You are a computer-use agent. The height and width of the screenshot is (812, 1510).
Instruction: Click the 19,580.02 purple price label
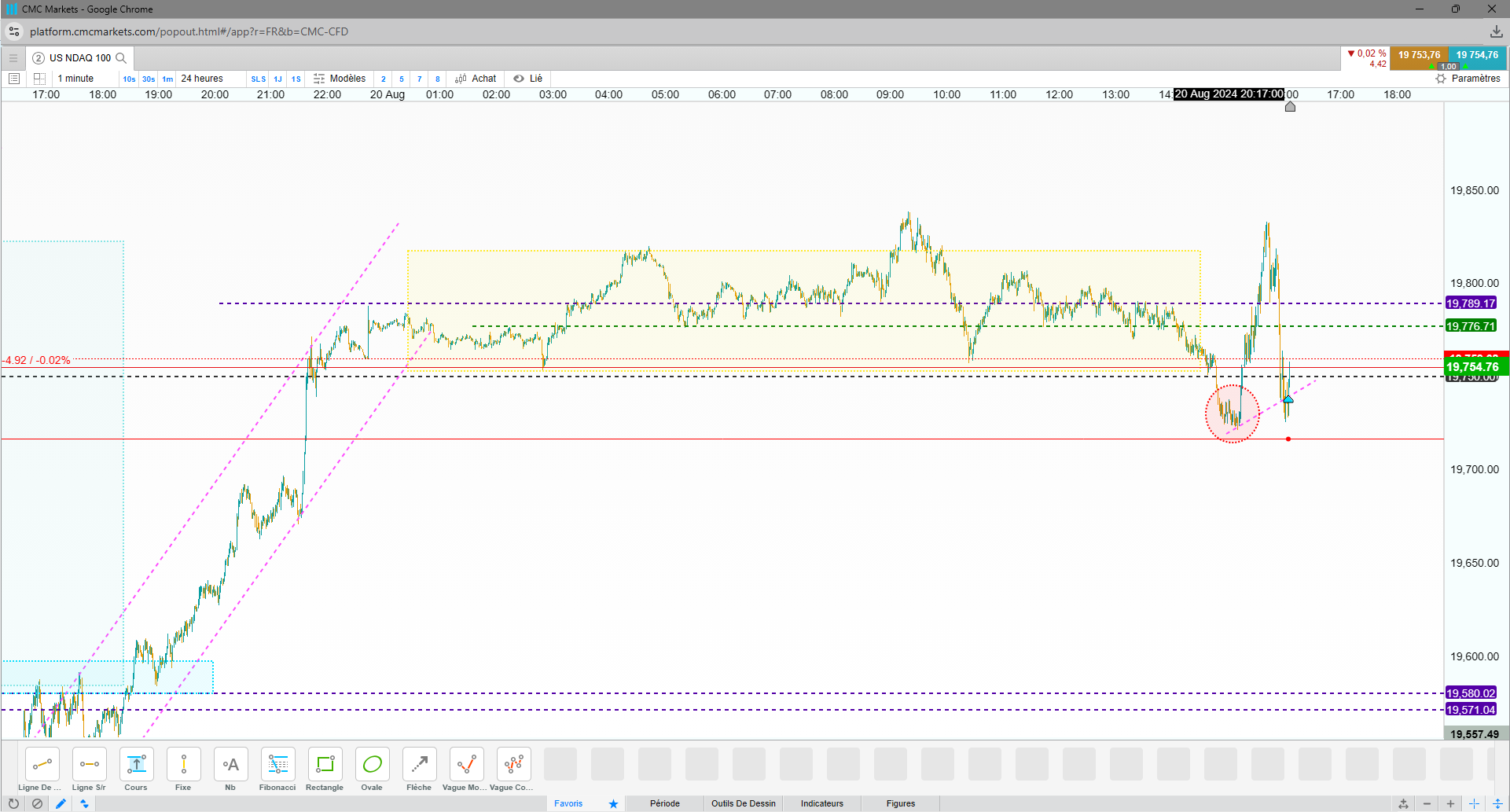(x=1471, y=693)
